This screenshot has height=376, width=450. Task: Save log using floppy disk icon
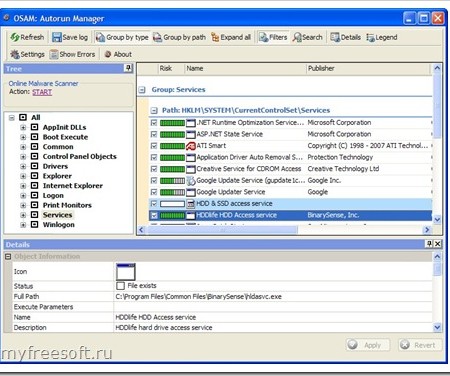[x=57, y=37]
